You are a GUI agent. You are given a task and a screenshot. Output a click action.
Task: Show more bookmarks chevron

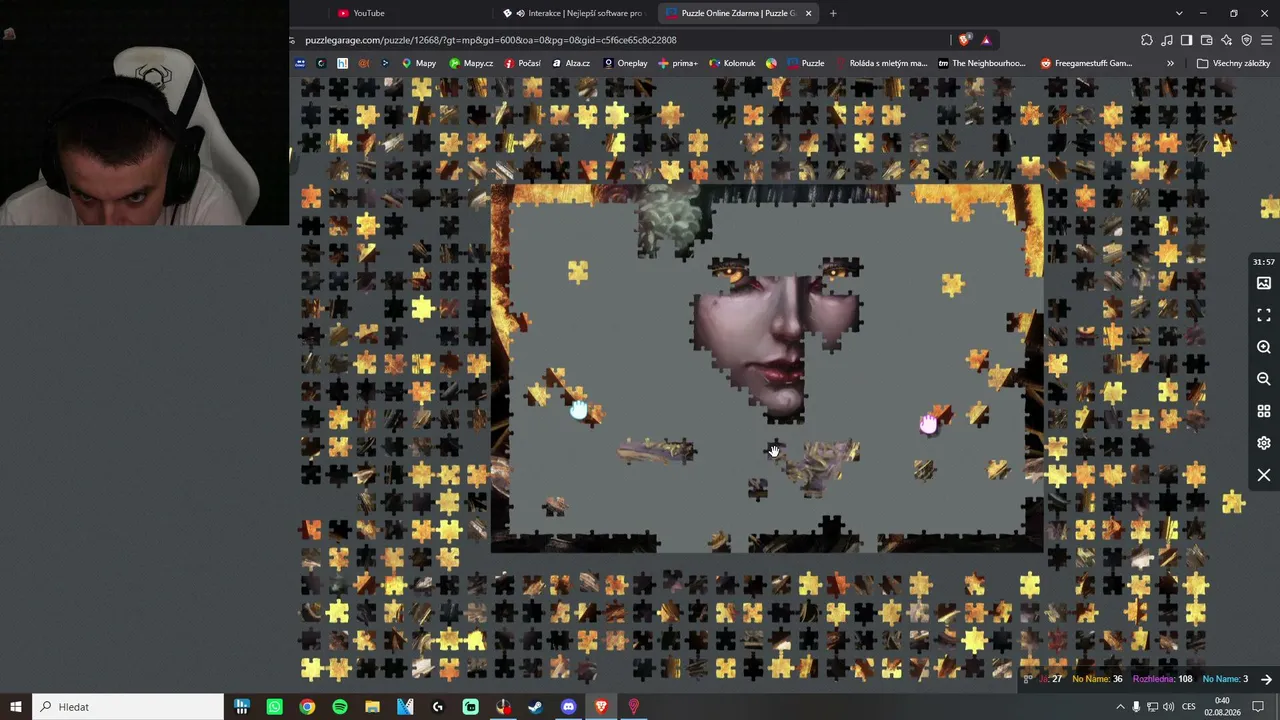pos(1170,63)
